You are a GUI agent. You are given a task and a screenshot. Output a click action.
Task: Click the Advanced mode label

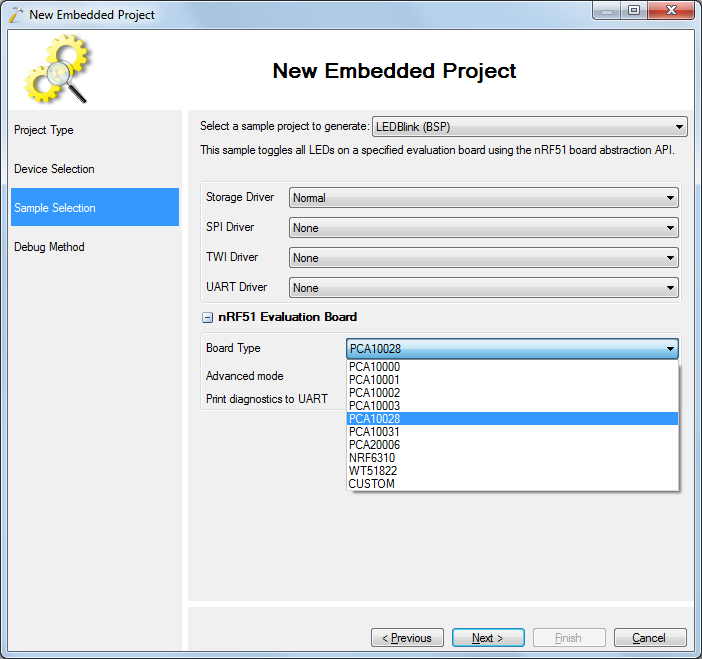click(244, 376)
